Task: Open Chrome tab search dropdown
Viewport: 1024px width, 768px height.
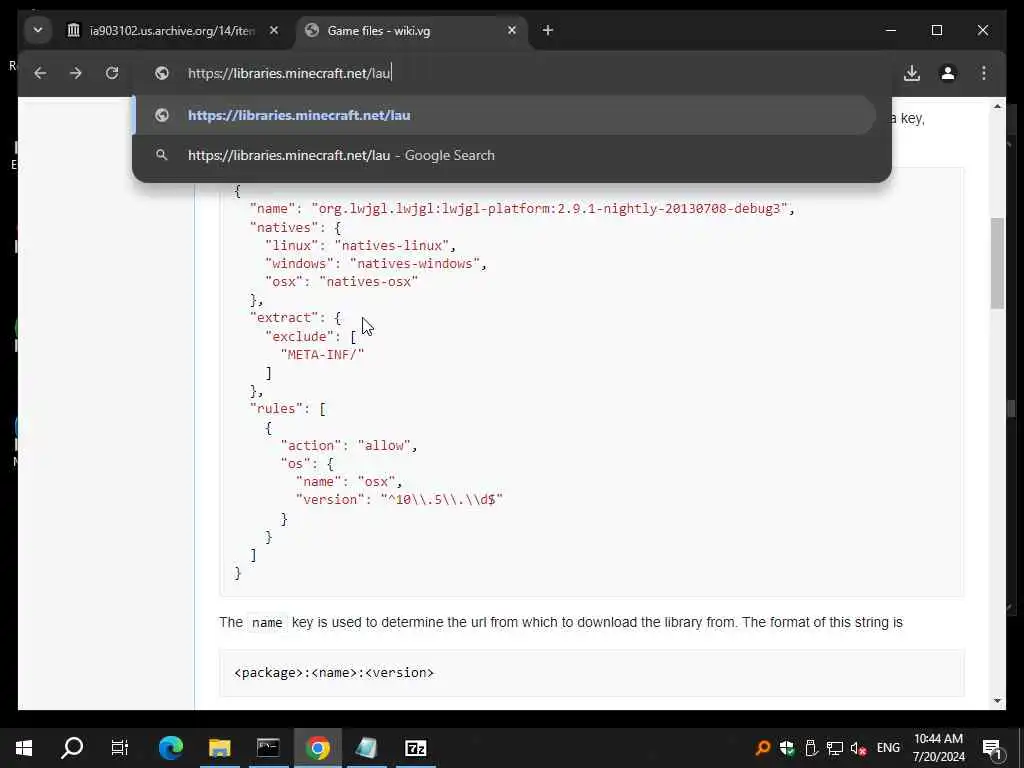Action: [38, 30]
